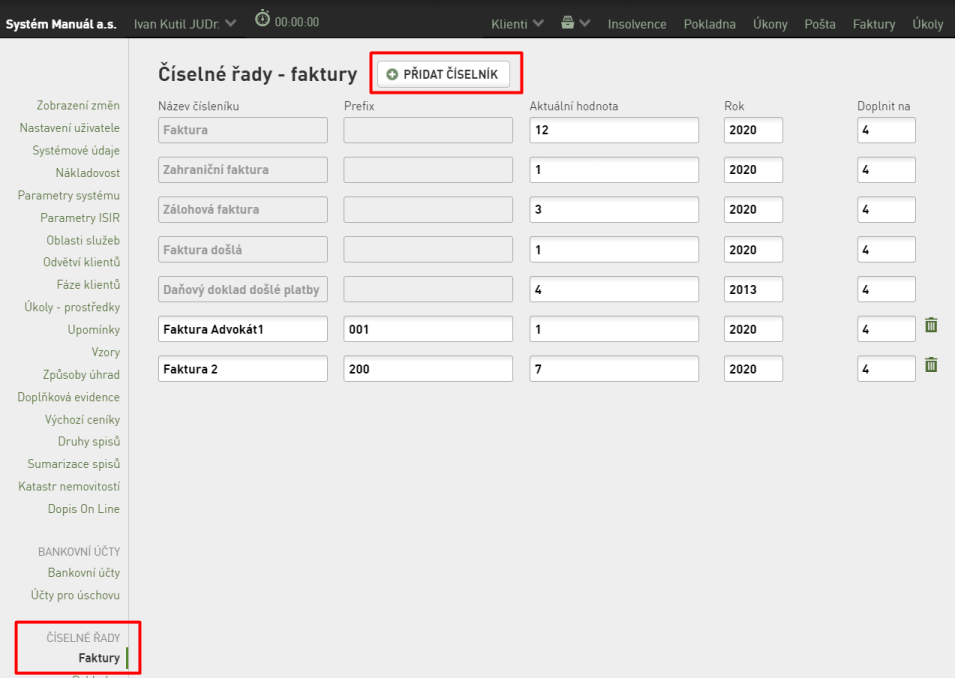
Task: Click the Rok field showing 2013
Action: 753,289
